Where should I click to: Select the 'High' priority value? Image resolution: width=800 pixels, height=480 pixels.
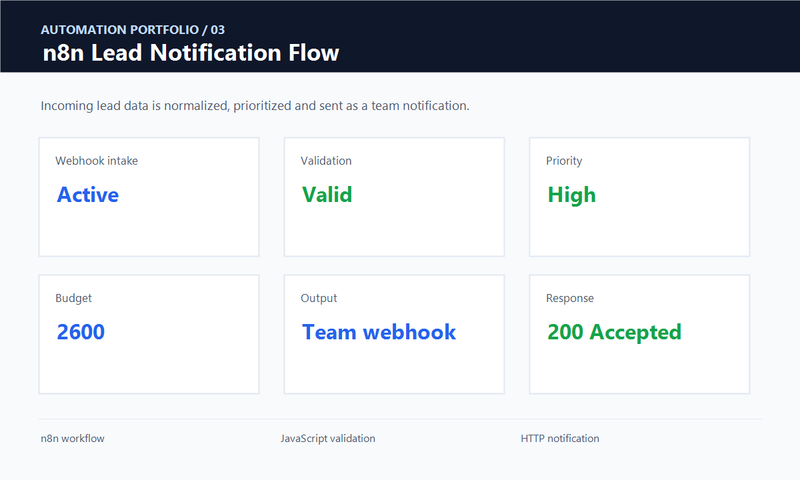pos(571,195)
